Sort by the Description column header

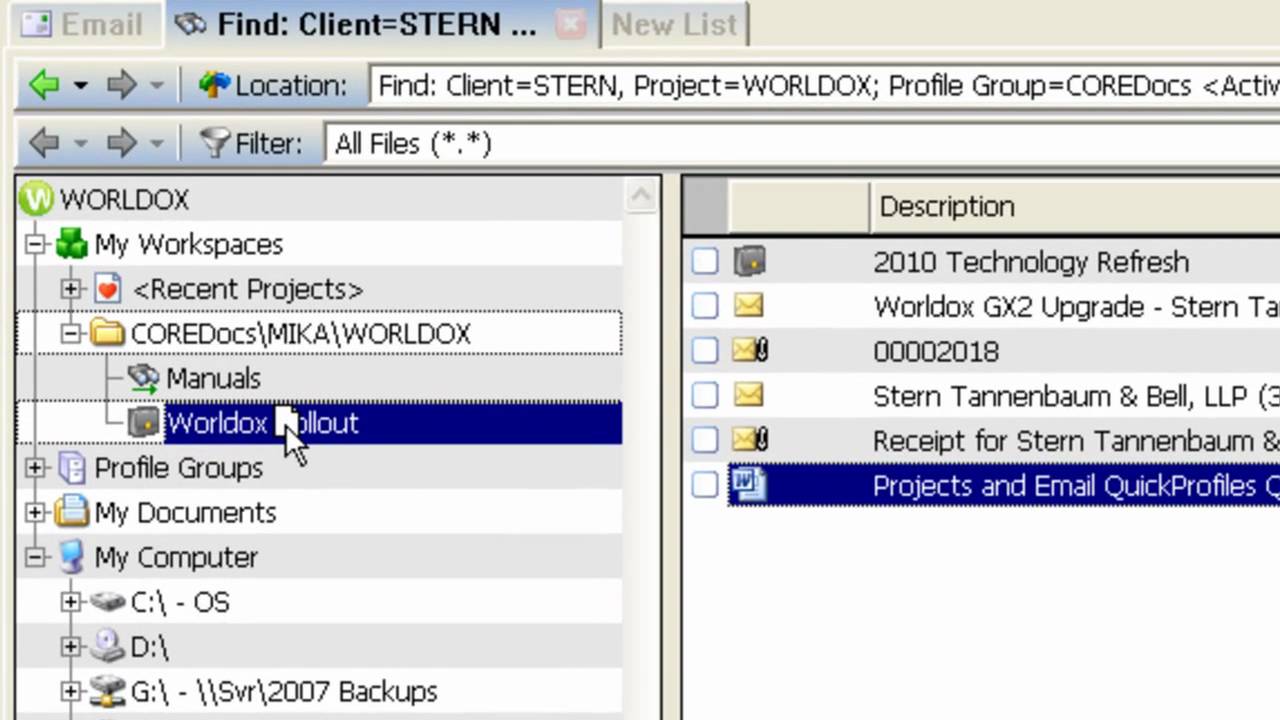pos(1074,206)
